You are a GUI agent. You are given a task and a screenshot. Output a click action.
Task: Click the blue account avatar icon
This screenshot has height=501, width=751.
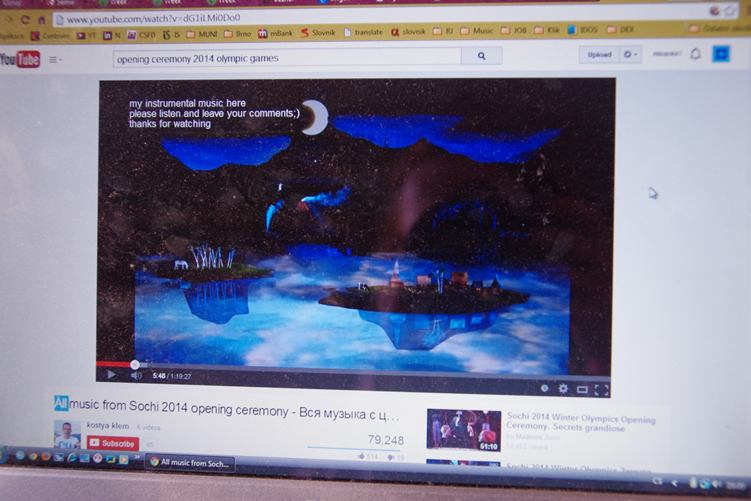[x=721, y=54]
